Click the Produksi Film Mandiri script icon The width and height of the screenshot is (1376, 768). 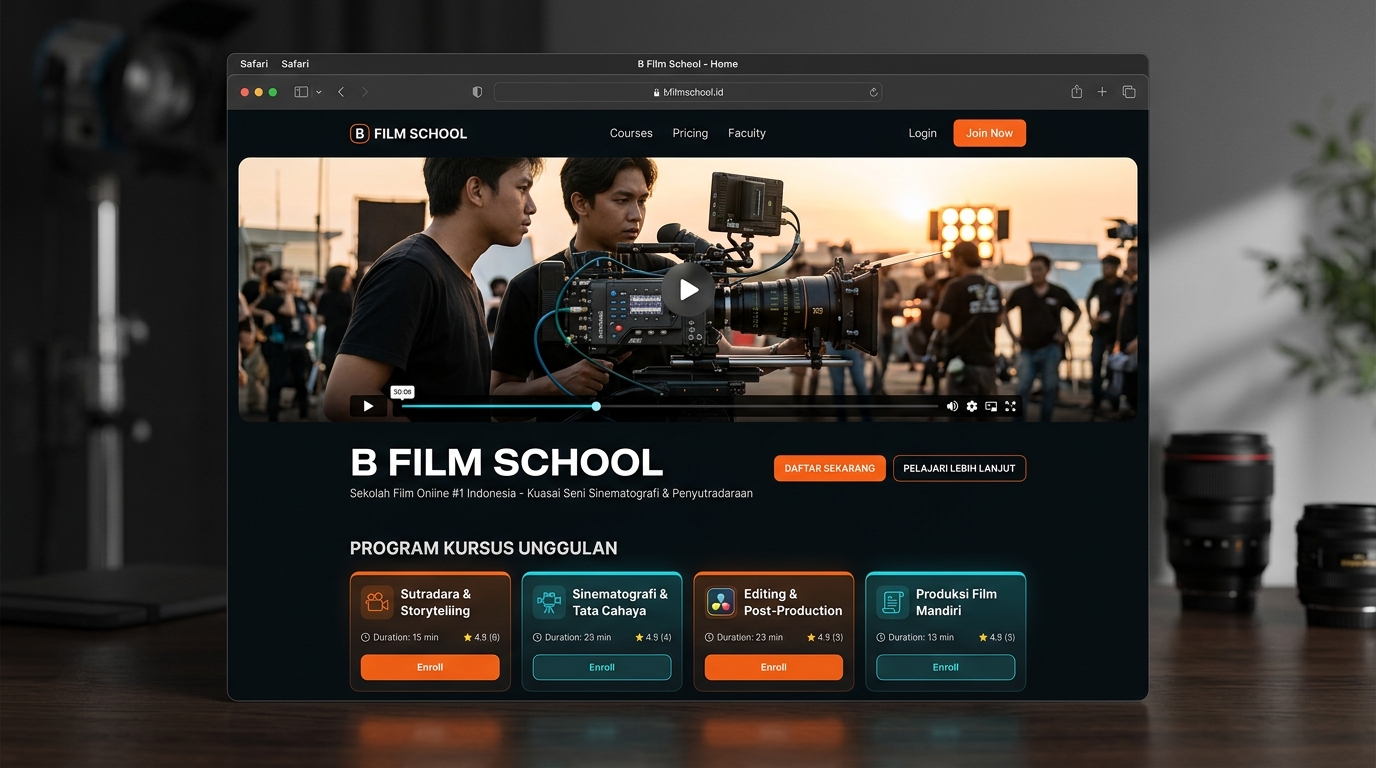pos(892,602)
